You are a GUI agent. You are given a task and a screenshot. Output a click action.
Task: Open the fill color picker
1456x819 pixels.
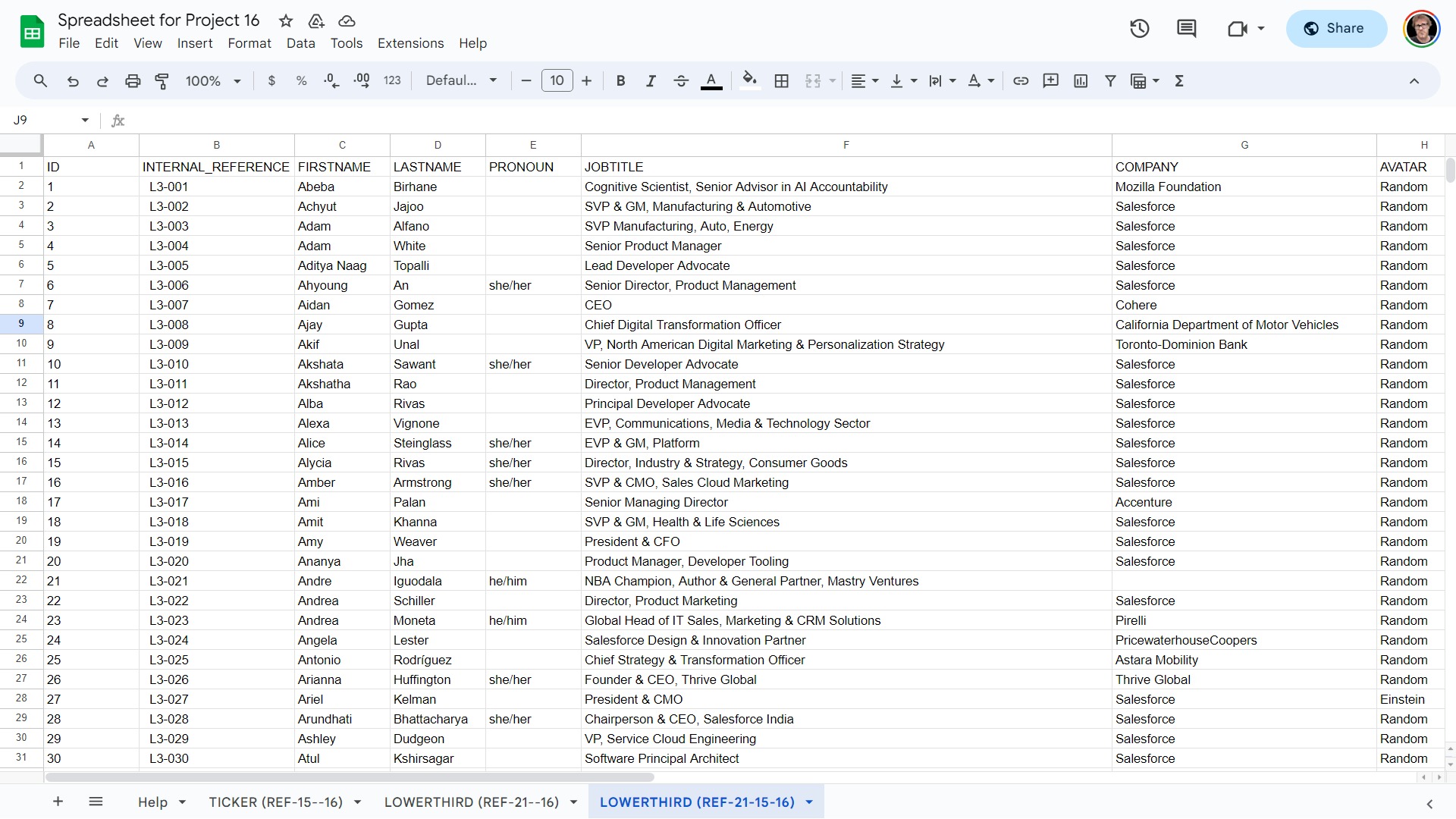point(750,81)
